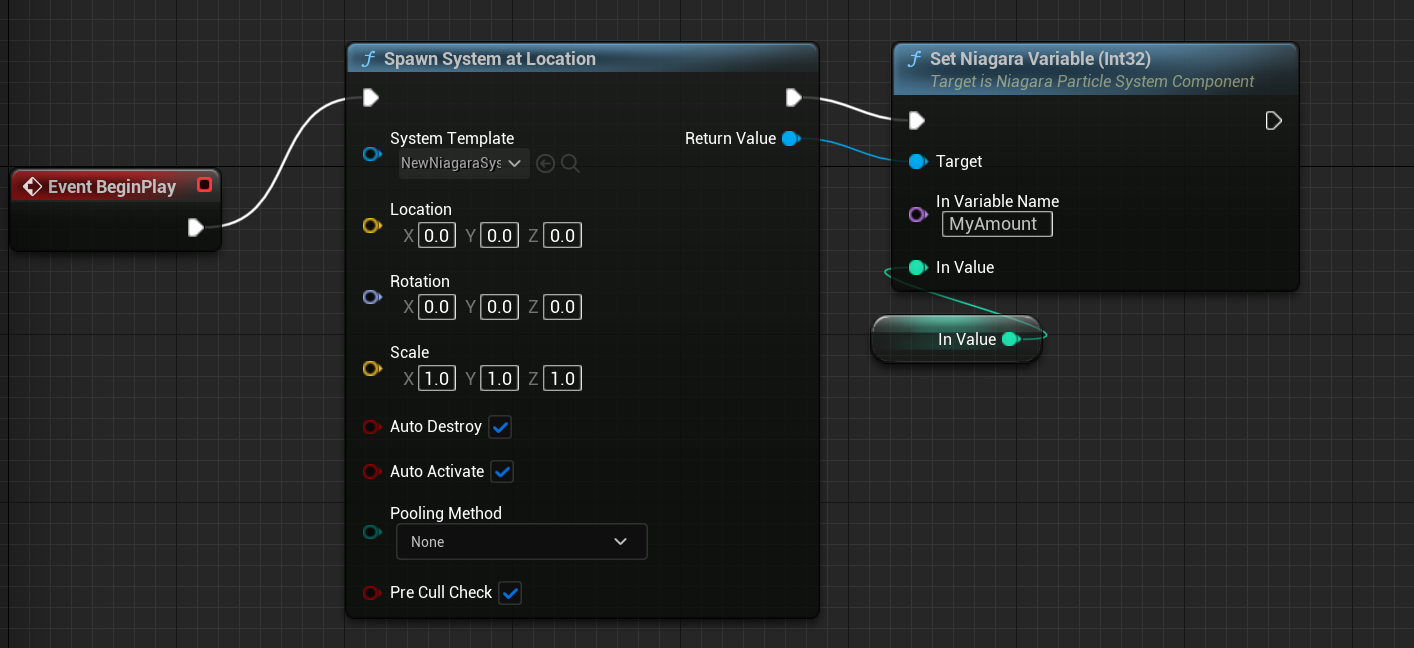Click the use-selected-asset arrow icon
This screenshot has width=1414, height=648.
click(545, 163)
